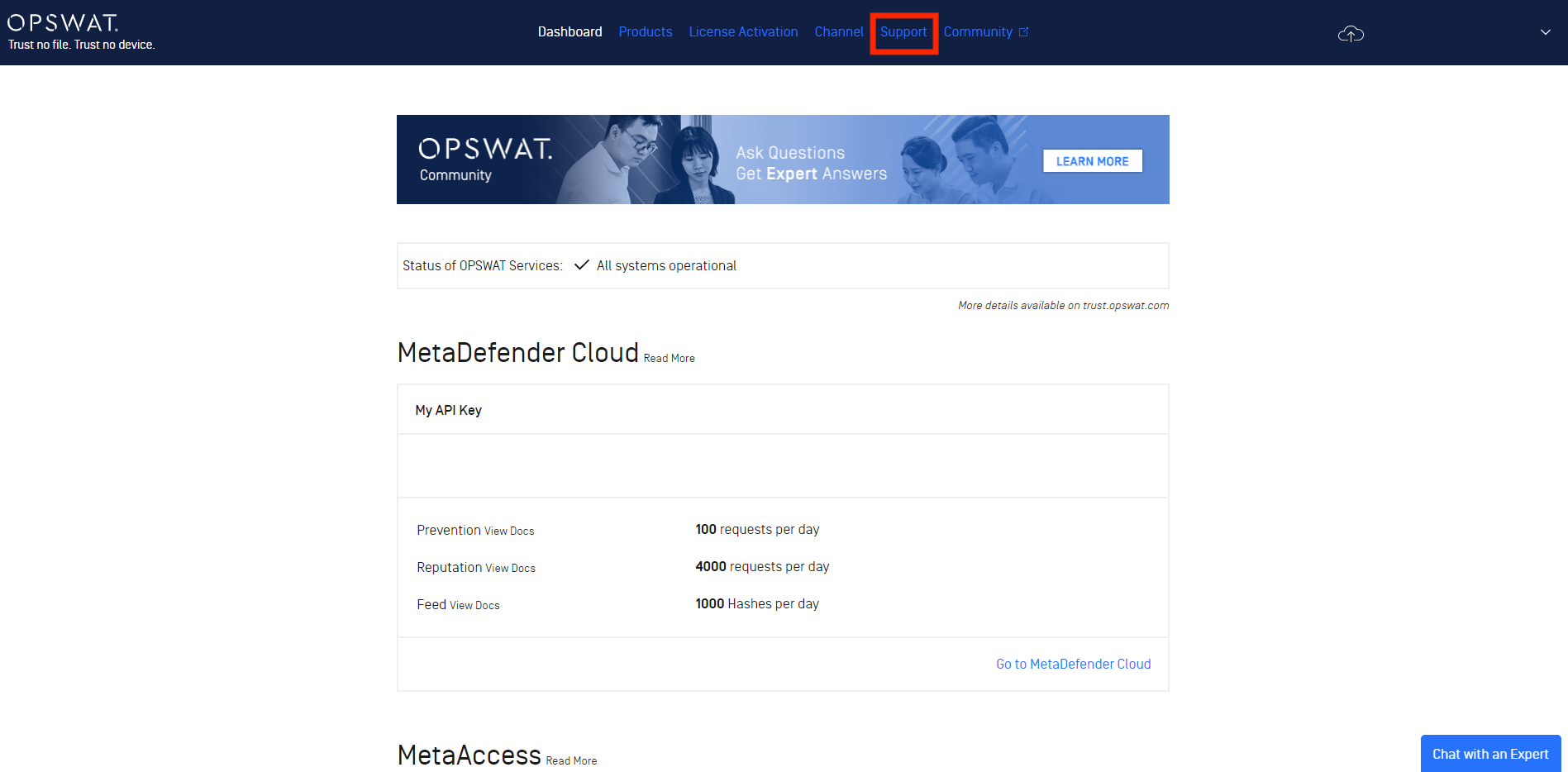The width and height of the screenshot is (1568, 772).
Task: Click the OPSWAT Community banner image
Action: [783, 160]
